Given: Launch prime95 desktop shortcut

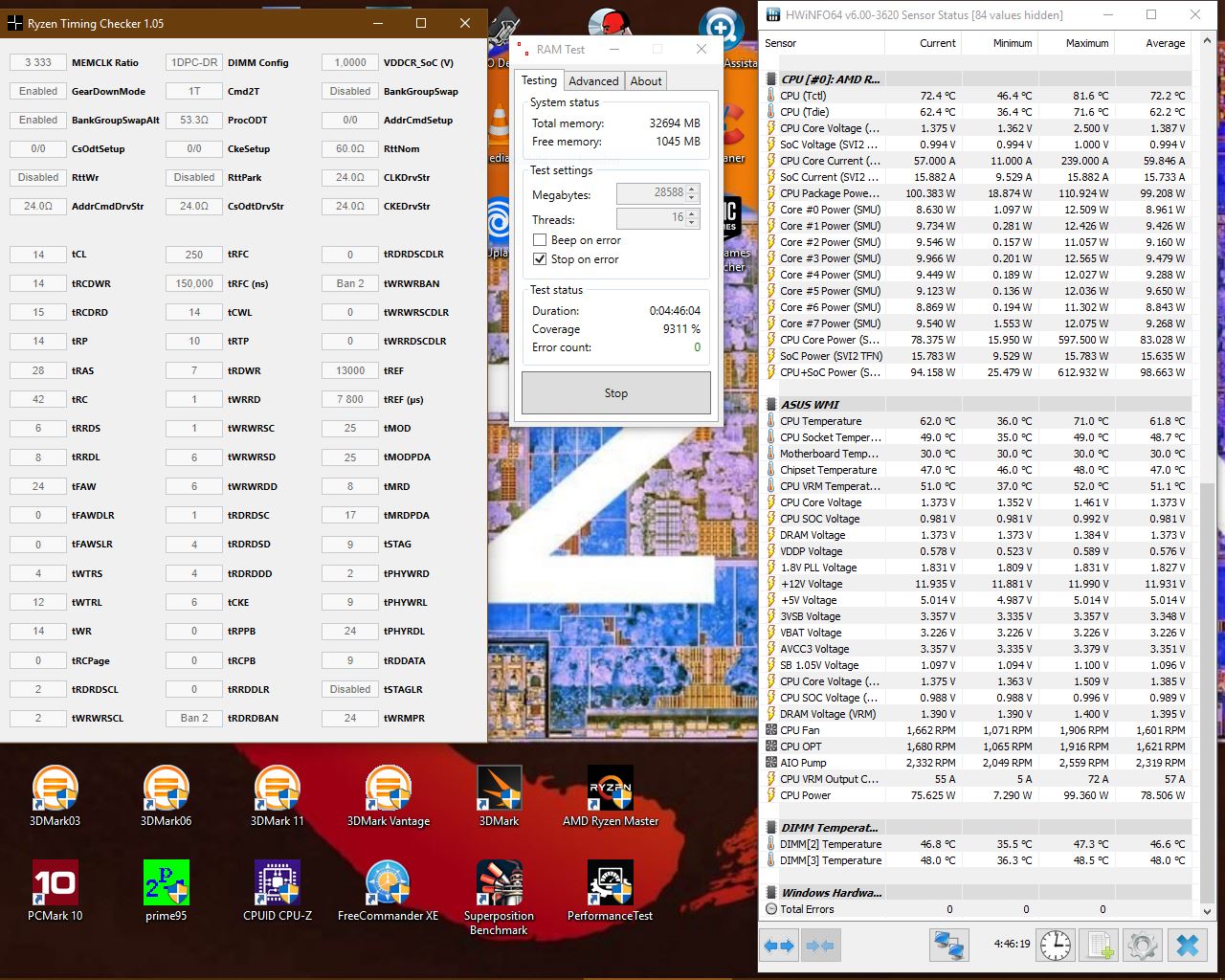Looking at the screenshot, I should click(166, 891).
